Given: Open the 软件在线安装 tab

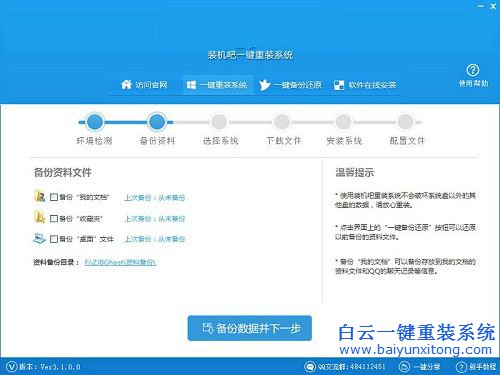Looking at the screenshot, I should (x=365, y=85).
